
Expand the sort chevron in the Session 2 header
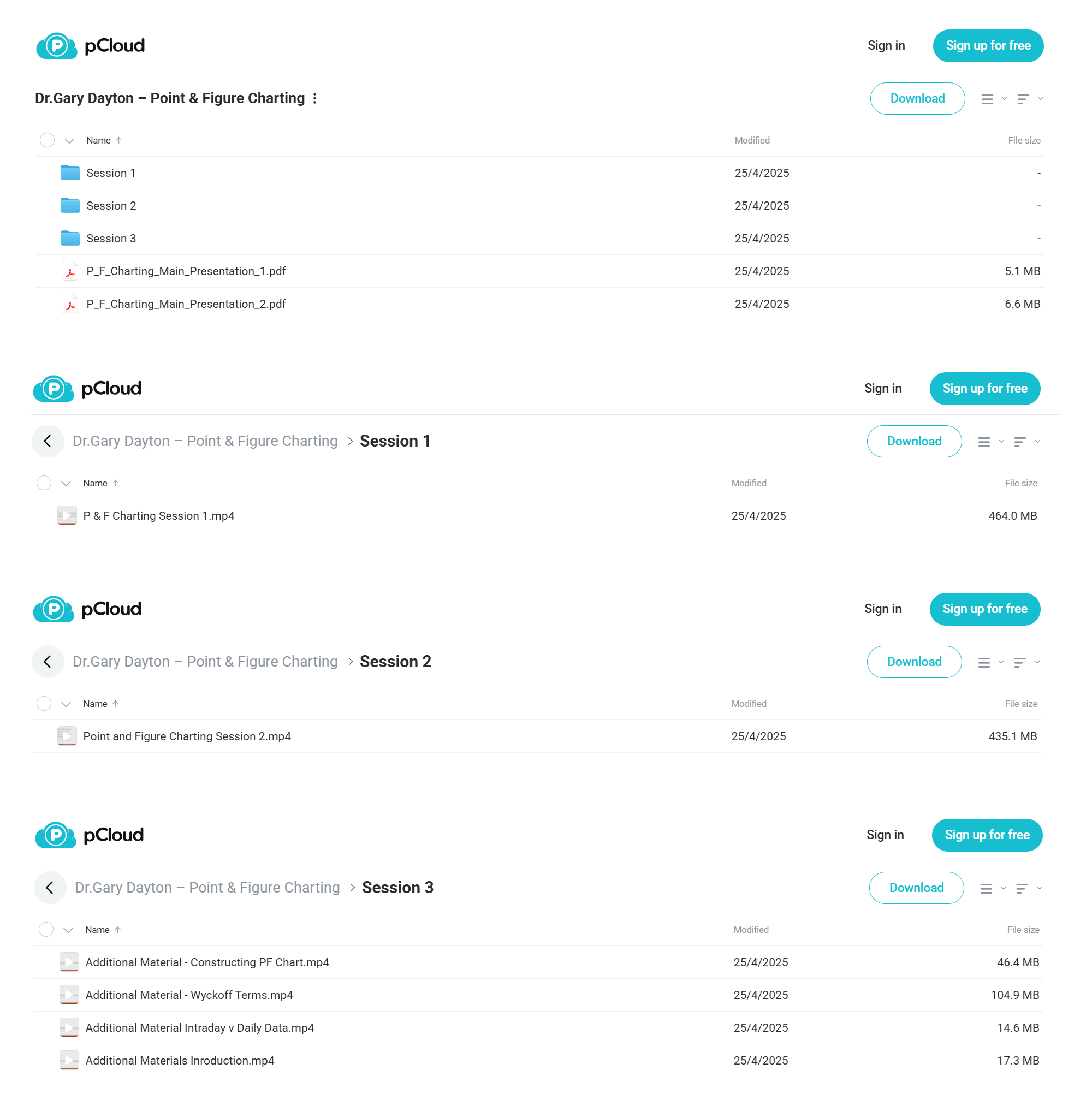pyautogui.click(x=1037, y=662)
